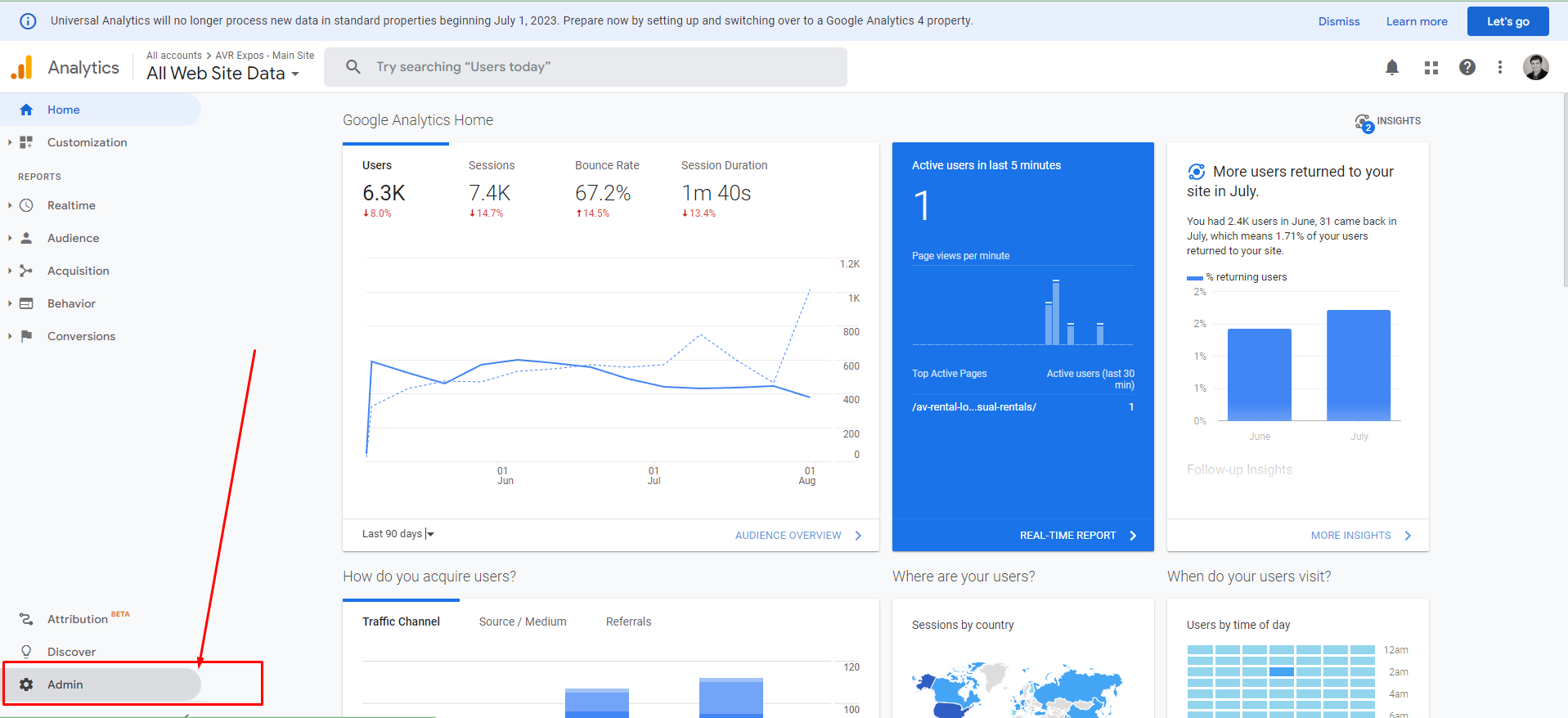Click the page vertical scrollbar
Screen dimensions: 1568x718
click(1564, 190)
